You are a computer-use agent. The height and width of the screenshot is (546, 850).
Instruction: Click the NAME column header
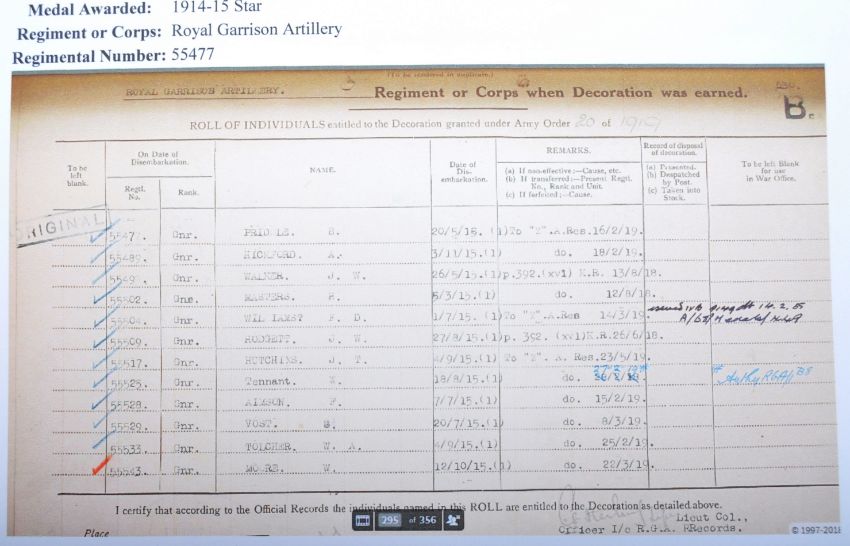coord(321,170)
